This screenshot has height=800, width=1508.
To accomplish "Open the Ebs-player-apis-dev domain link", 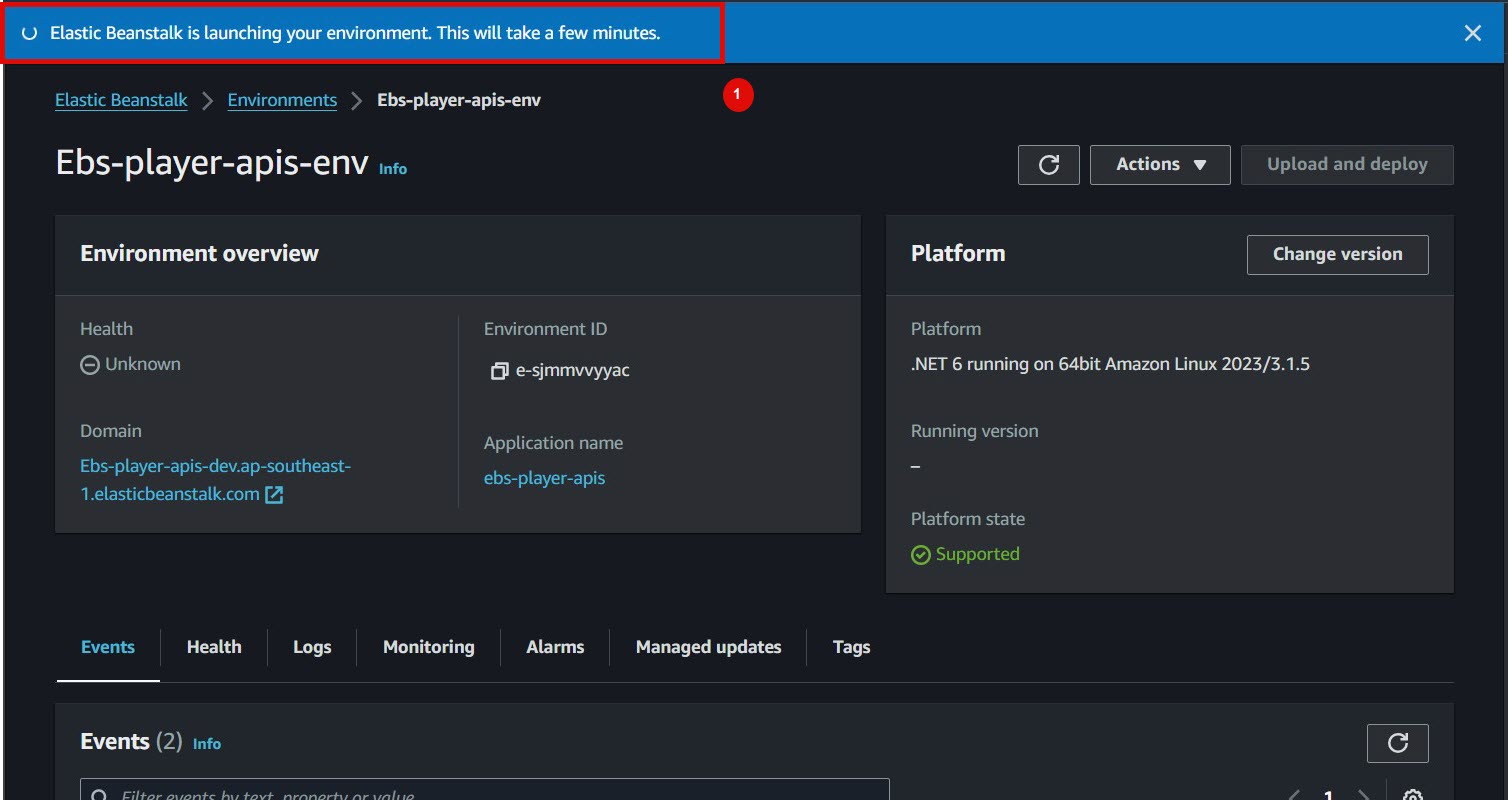I will tap(215, 480).
